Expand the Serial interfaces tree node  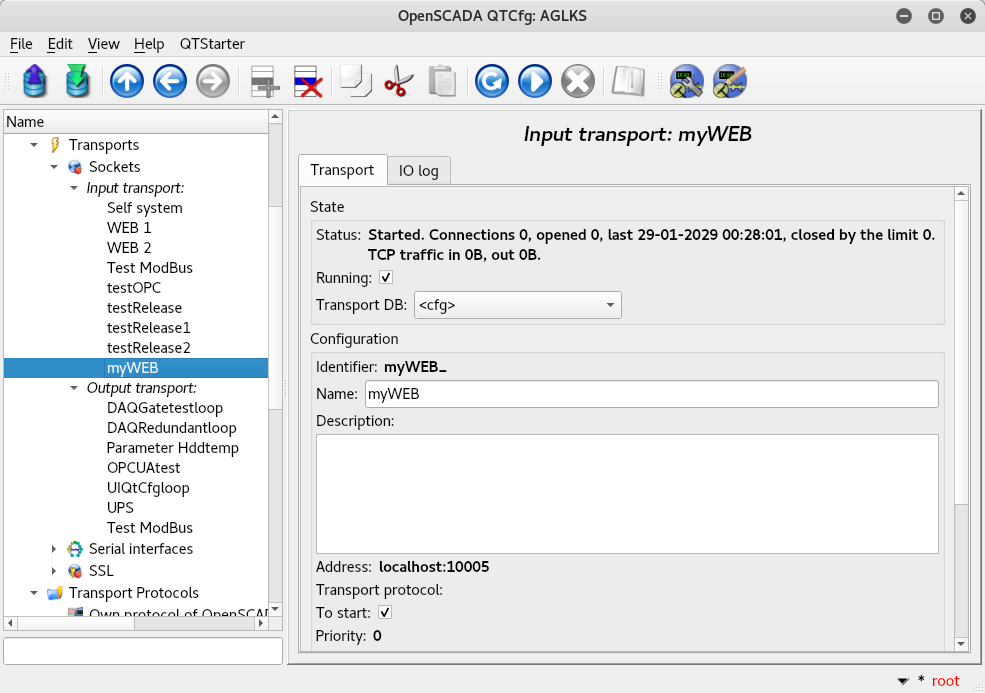[x=55, y=549]
